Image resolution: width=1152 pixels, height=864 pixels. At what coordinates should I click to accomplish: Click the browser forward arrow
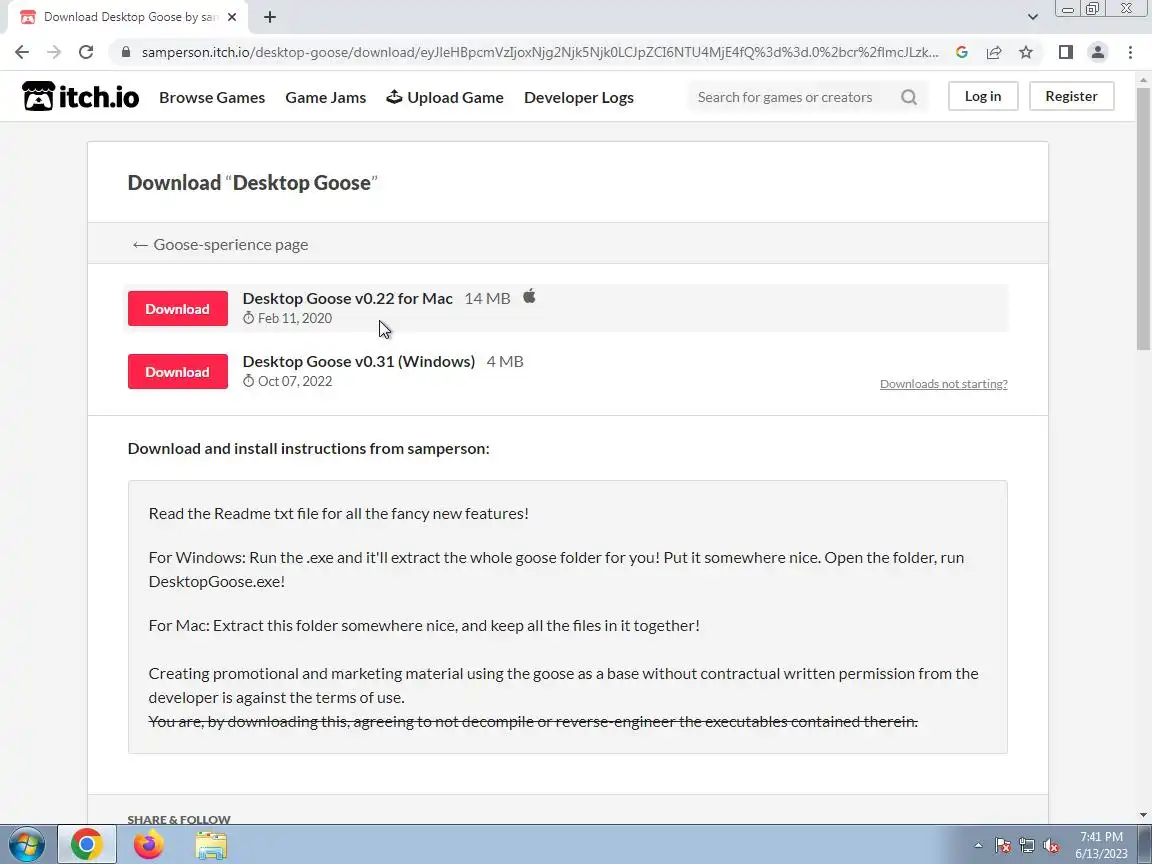coord(54,52)
